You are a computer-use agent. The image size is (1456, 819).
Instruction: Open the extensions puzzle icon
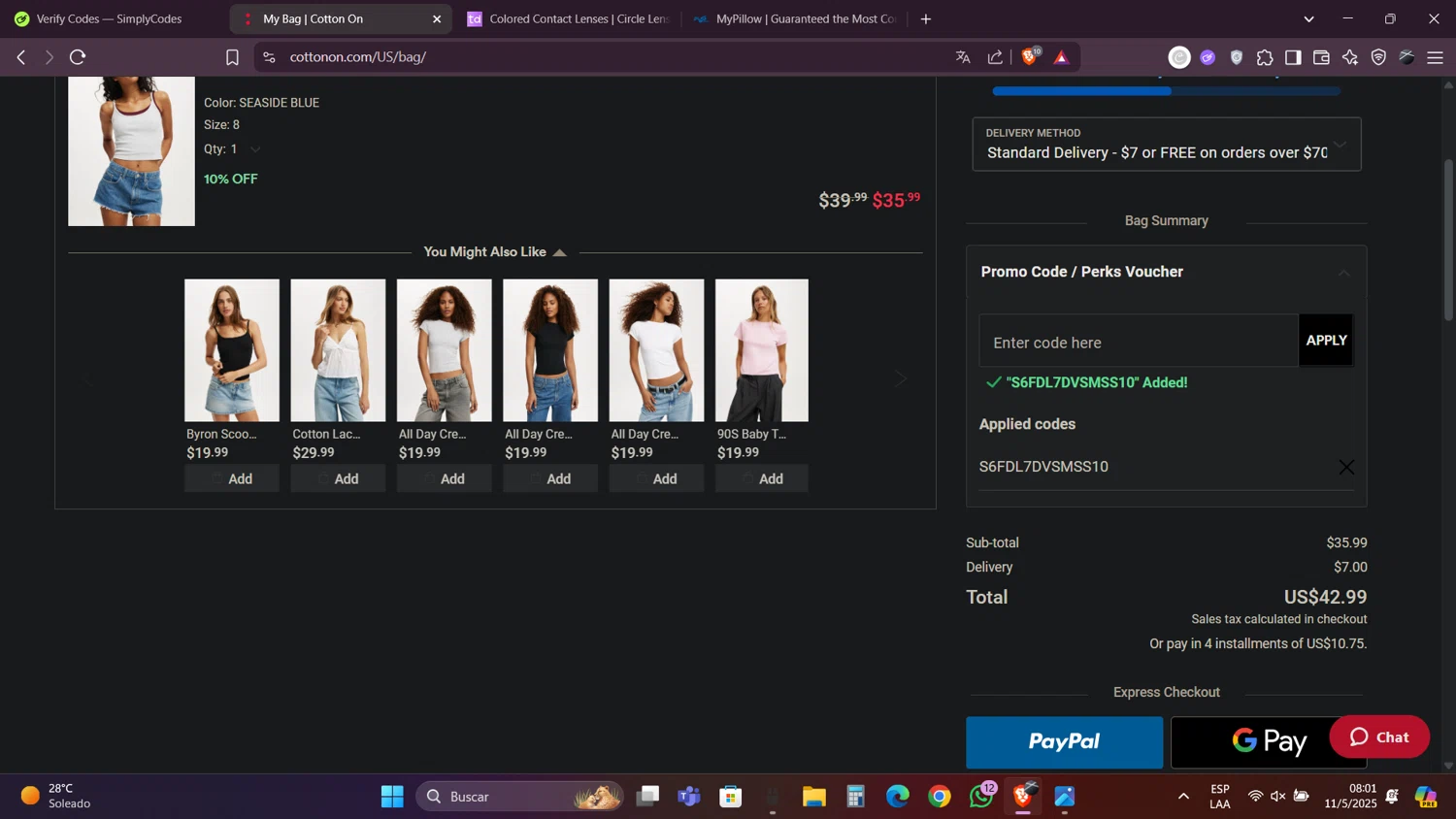(1265, 57)
